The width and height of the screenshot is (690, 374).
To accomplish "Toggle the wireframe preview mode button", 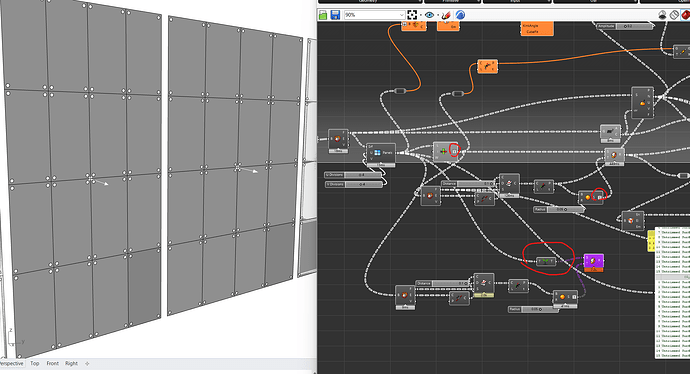I will [674, 15].
